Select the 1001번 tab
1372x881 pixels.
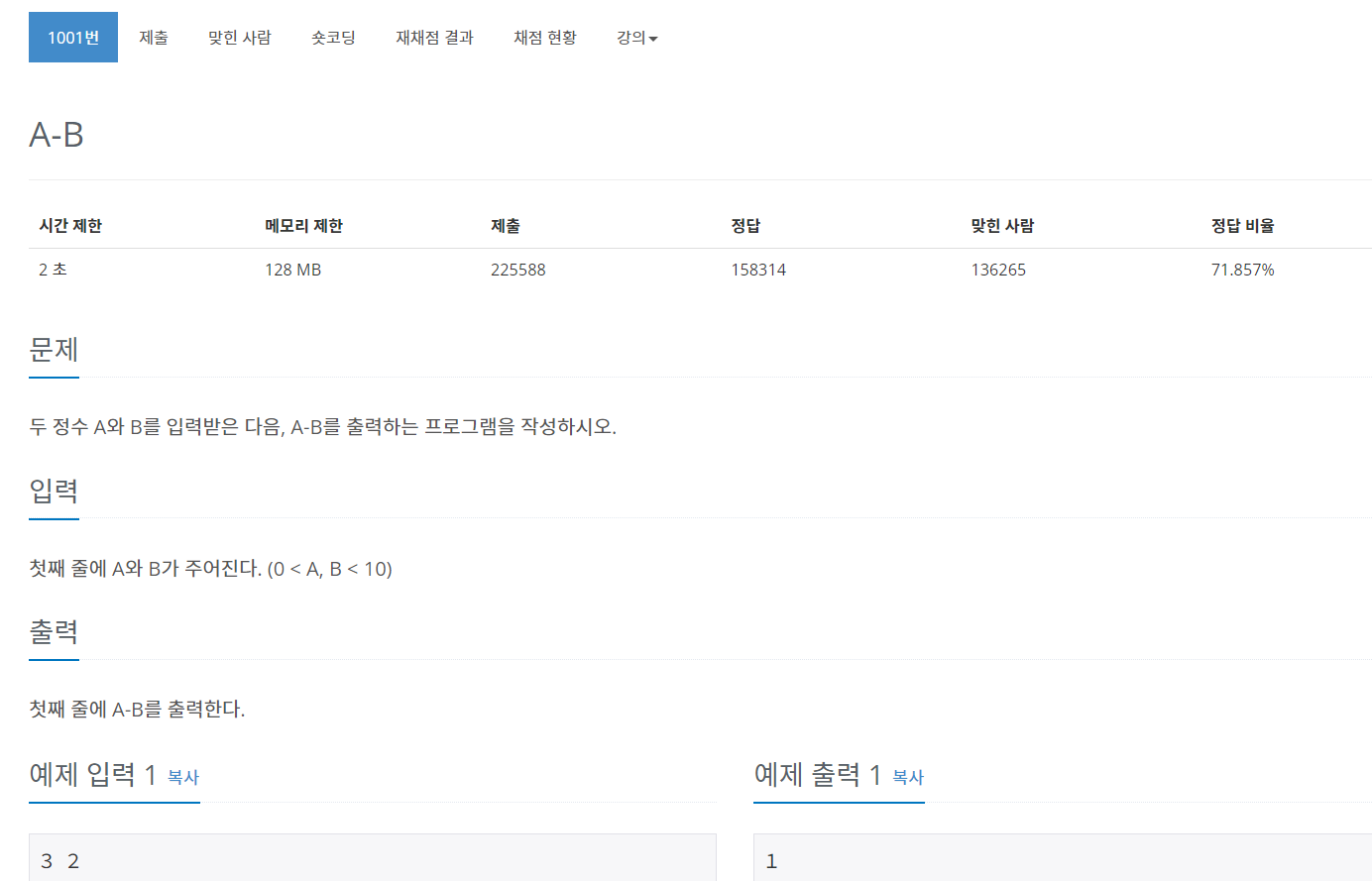point(73,38)
